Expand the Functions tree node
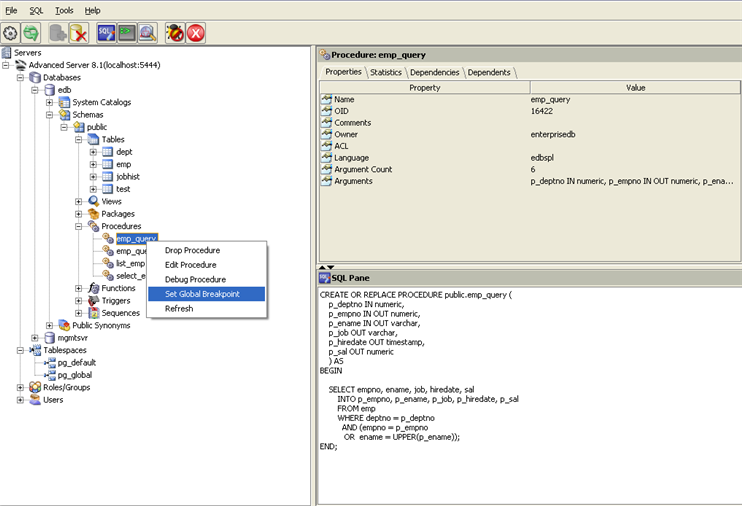Image resolution: width=742 pixels, height=506 pixels. (x=79, y=288)
